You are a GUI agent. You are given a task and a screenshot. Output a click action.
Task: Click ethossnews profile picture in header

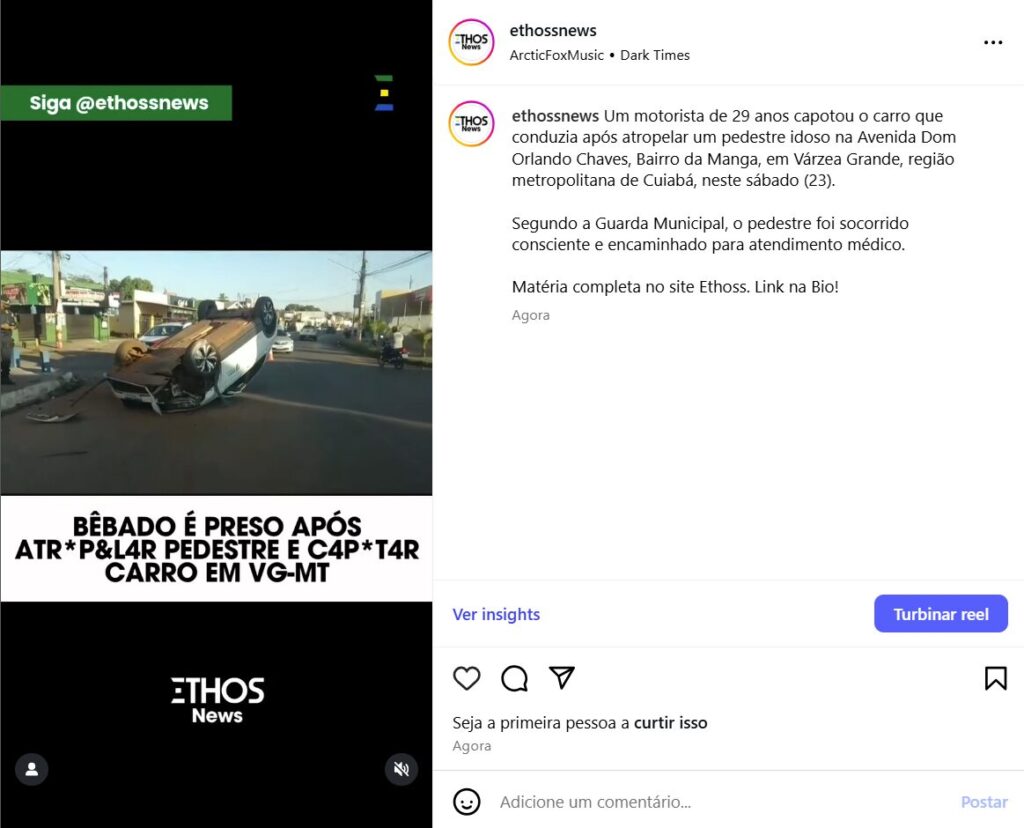pyautogui.click(x=471, y=42)
